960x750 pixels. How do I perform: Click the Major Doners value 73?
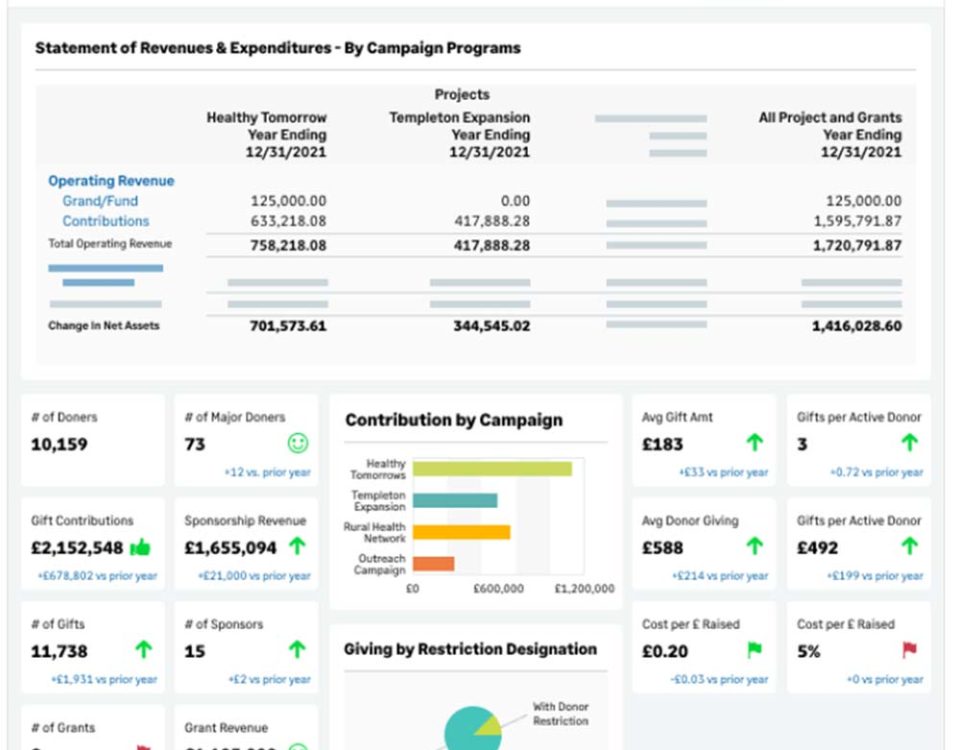[x=195, y=444]
